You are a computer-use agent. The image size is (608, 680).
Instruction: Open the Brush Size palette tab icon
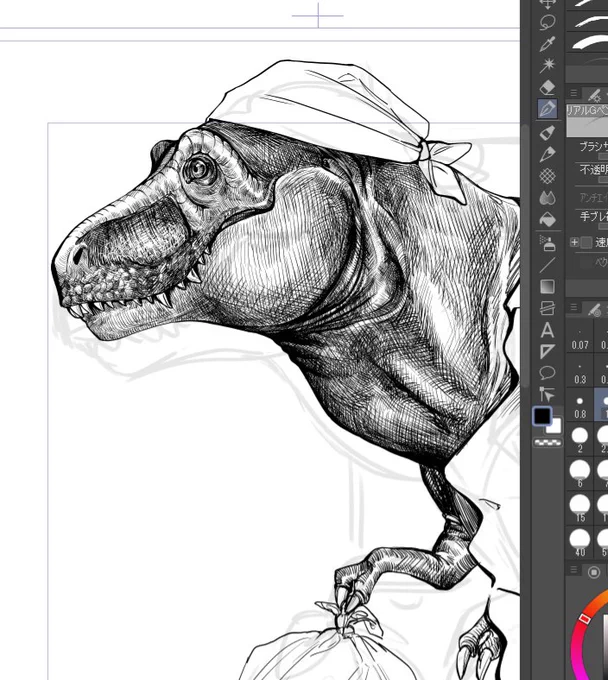[595, 309]
